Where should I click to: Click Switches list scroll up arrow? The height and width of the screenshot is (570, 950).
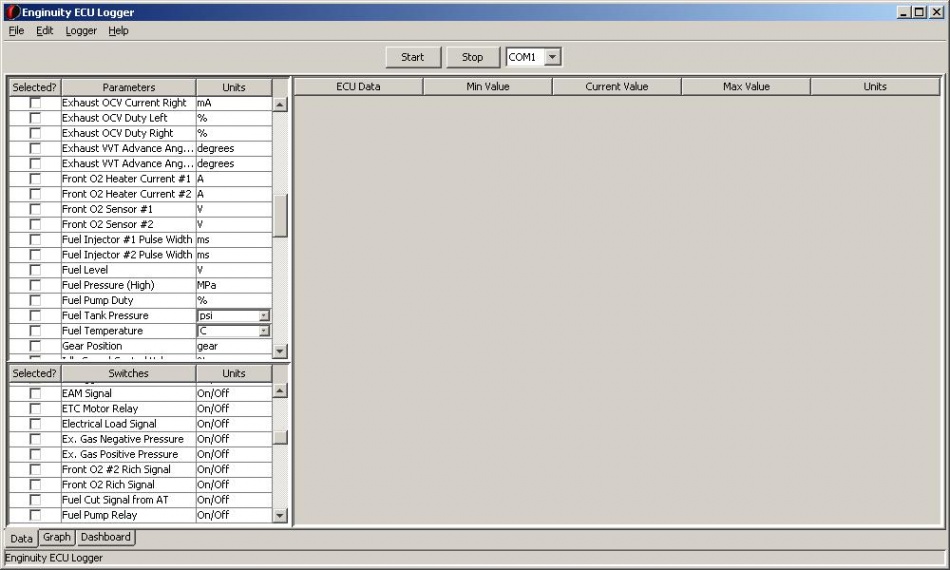coord(280,391)
